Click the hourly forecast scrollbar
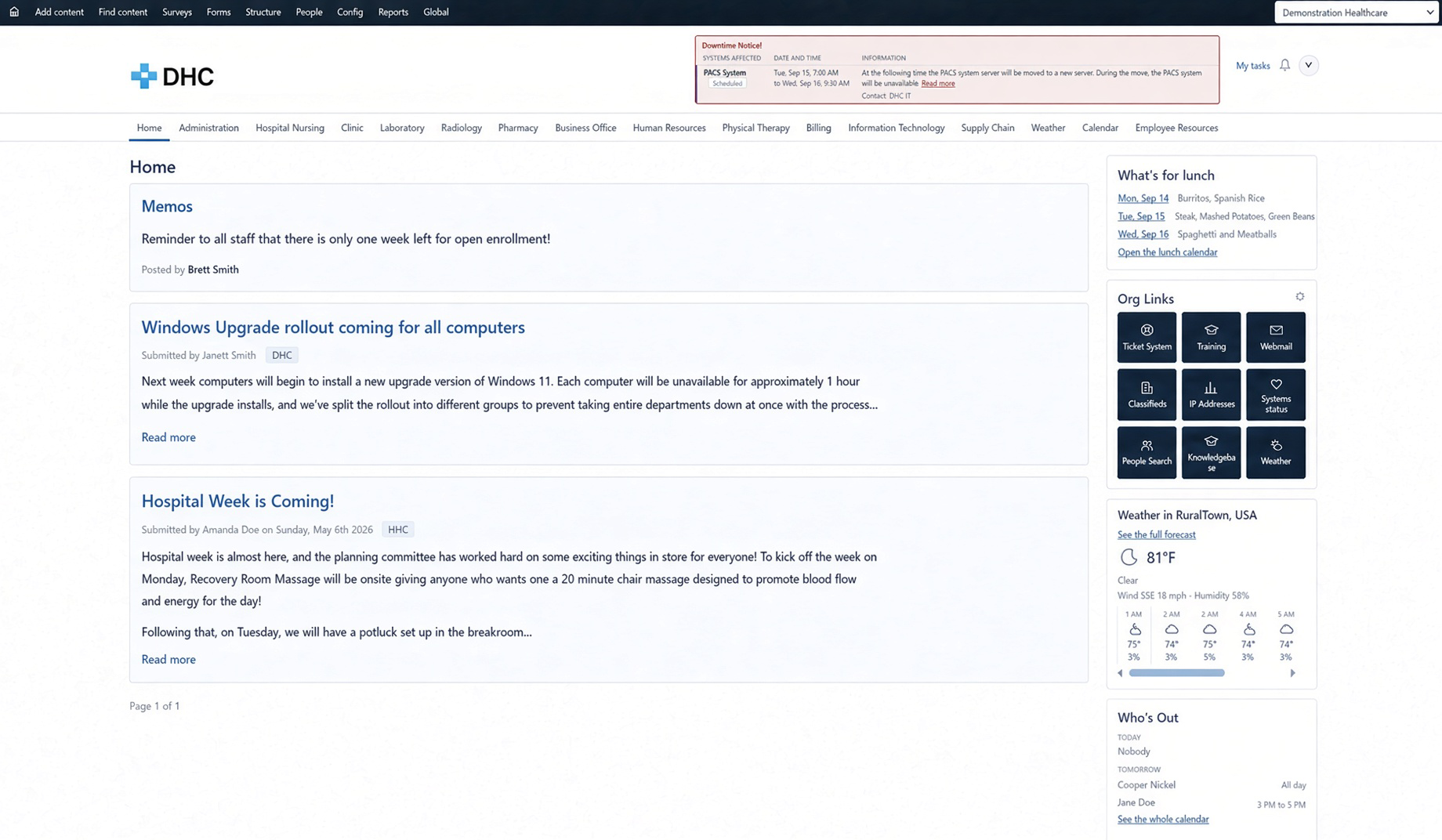1442x840 pixels. coord(1176,673)
